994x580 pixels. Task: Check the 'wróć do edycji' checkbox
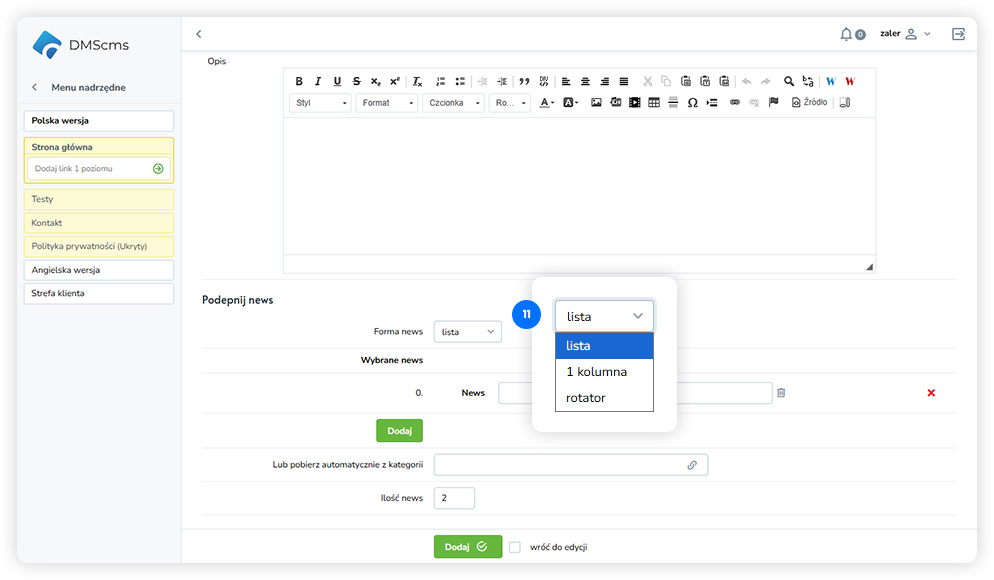(515, 547)
